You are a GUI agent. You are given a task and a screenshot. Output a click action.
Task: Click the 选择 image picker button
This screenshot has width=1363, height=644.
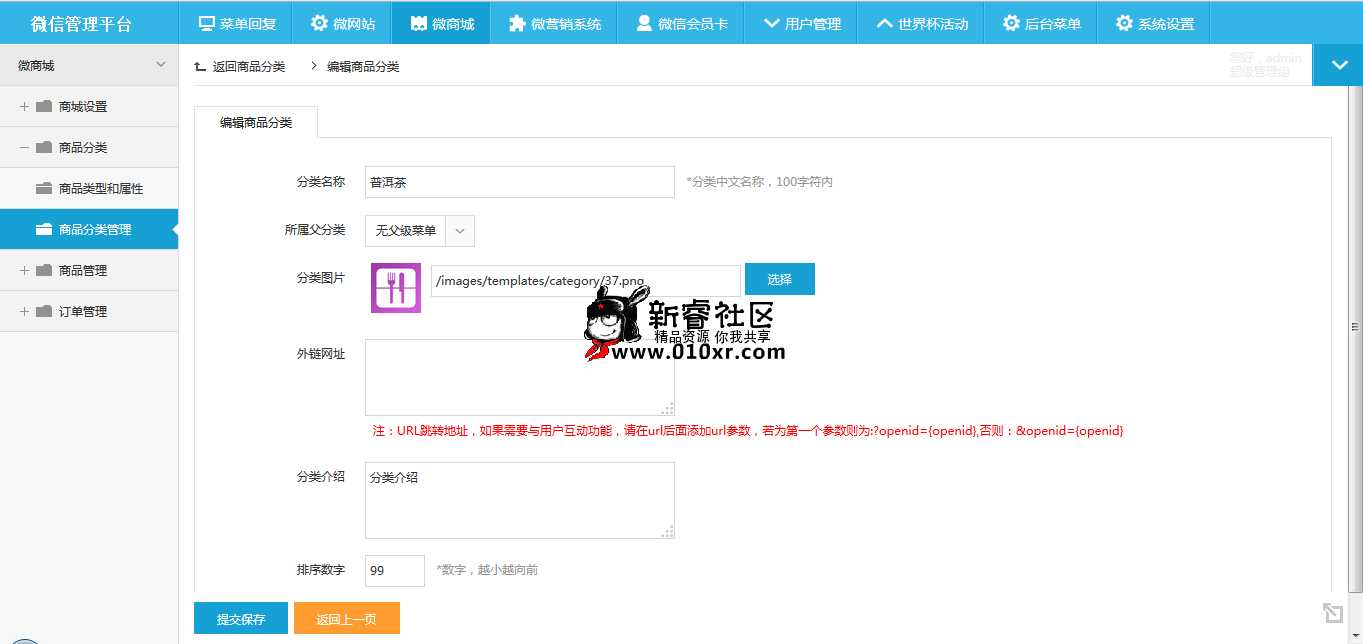click(779, 279)
